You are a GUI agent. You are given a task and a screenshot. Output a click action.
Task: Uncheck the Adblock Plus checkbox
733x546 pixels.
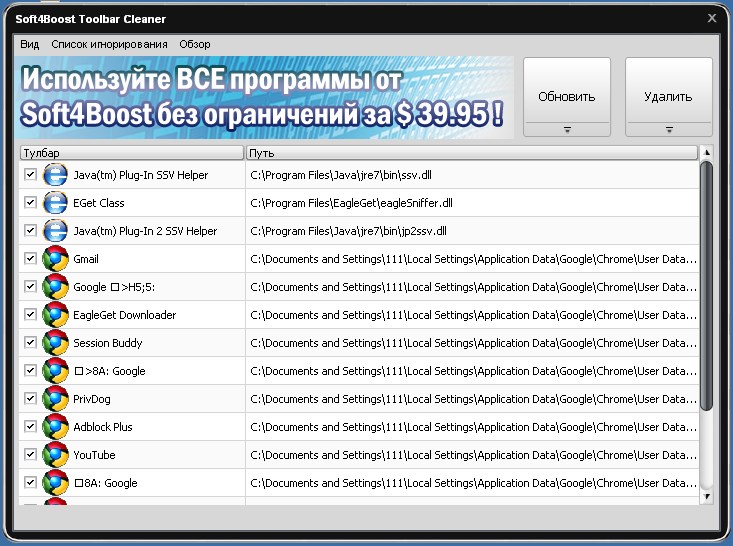tap(30, 427)
